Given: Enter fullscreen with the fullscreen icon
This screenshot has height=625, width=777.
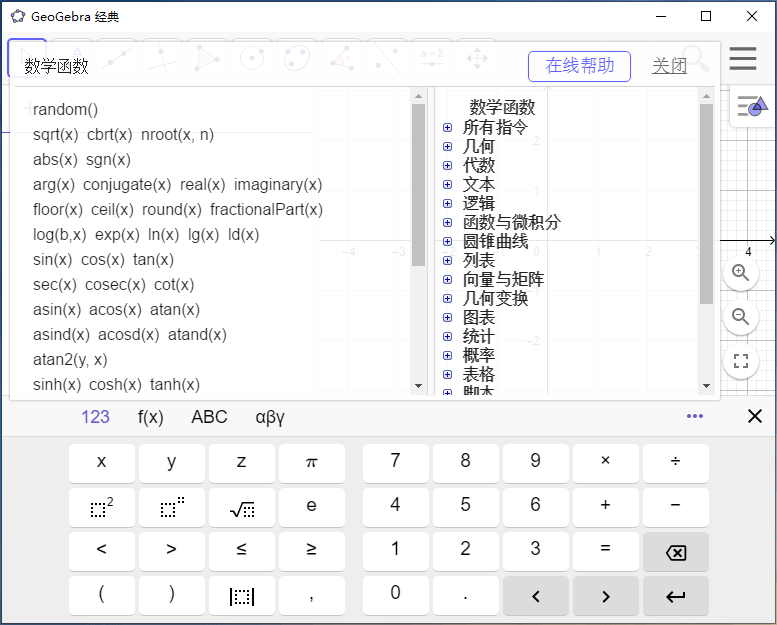Looking at the screenshot, I should click(740, 362).
